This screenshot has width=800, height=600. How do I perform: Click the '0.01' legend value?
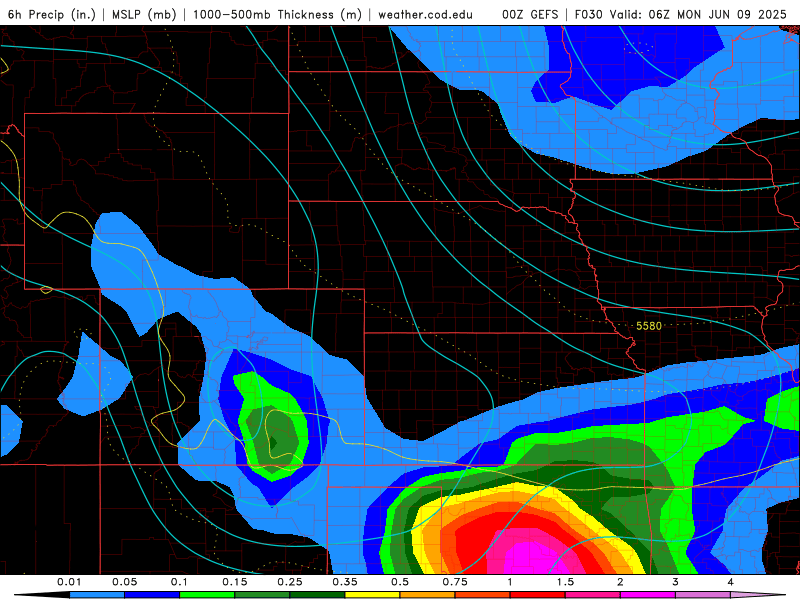(69, 582)
